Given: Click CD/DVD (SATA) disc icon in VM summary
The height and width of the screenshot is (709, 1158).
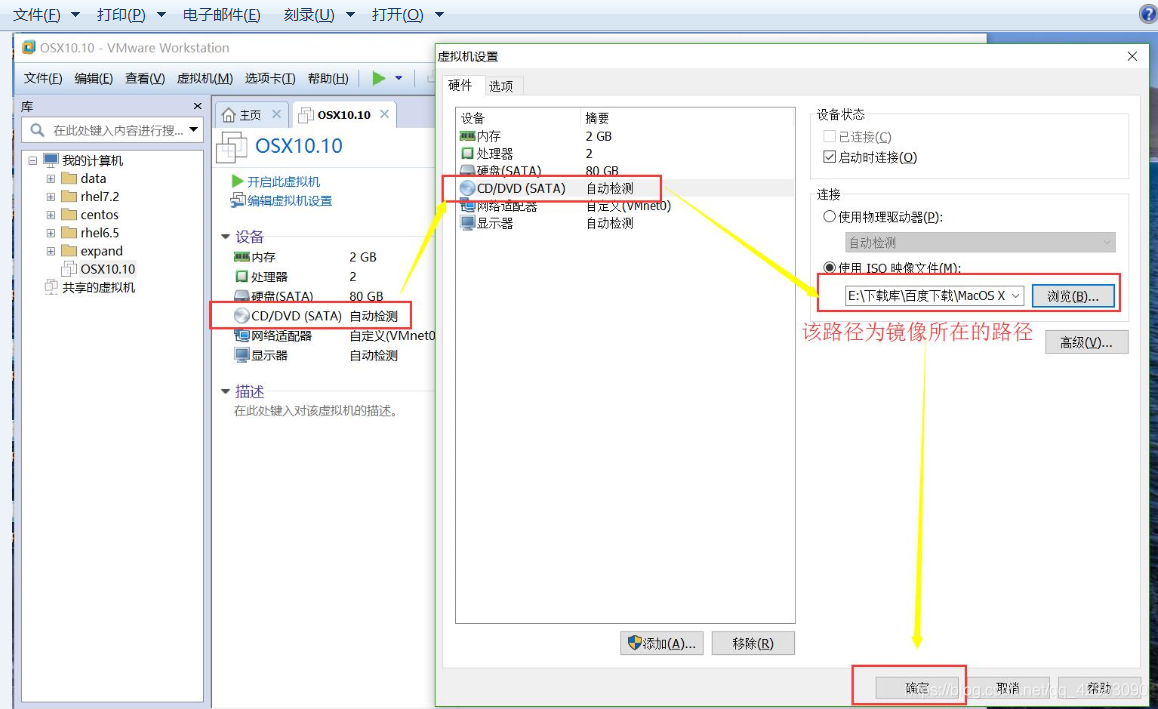Looking at the screenshot, I should (241, 315).
